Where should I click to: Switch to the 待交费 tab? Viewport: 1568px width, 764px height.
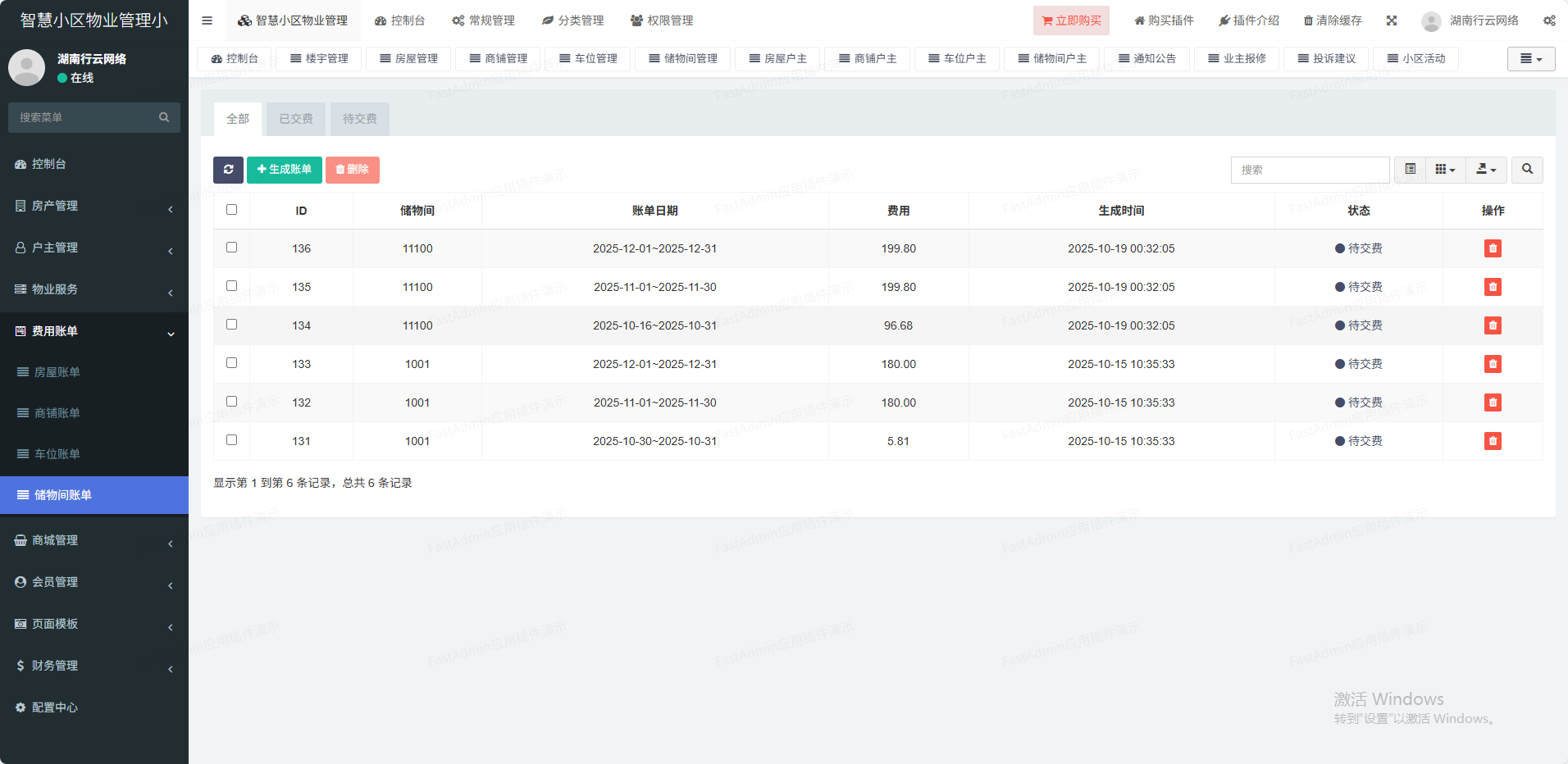click(x=360, y=119)
